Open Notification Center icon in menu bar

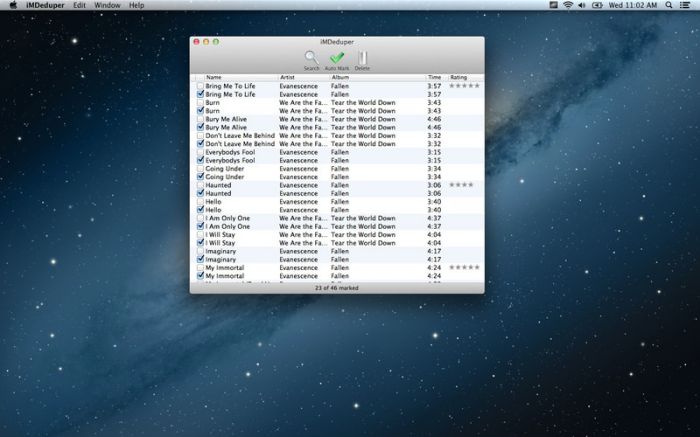click(685, 5)
